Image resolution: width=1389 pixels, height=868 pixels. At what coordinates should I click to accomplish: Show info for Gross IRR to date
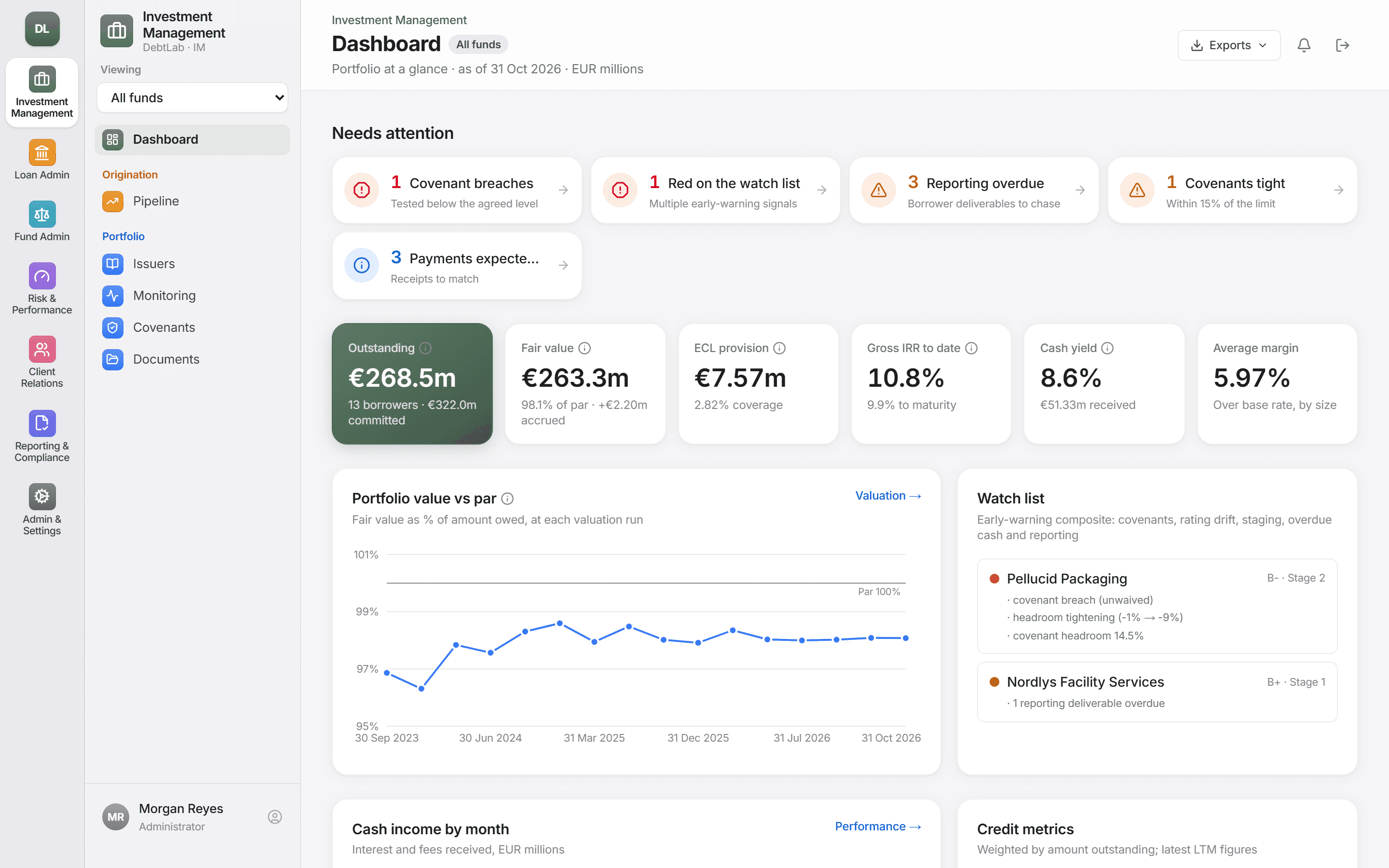pos(971,348)
